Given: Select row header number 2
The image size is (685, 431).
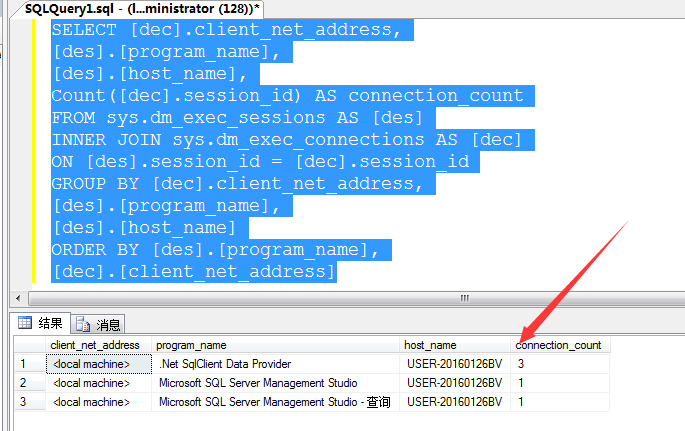Looking at the screenshot, I should [30, 383].
